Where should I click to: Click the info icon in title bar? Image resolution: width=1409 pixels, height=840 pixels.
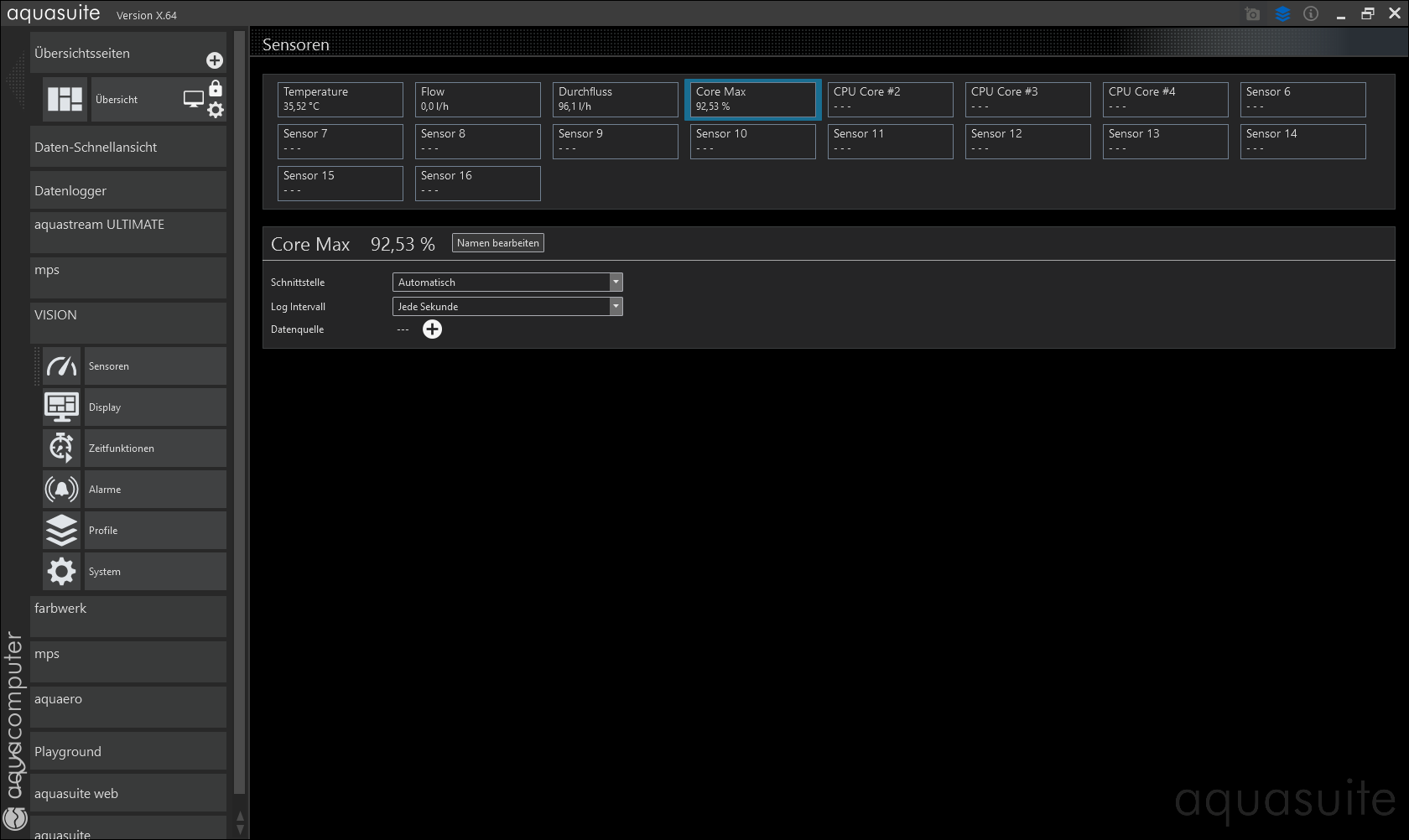(1311, 14)
